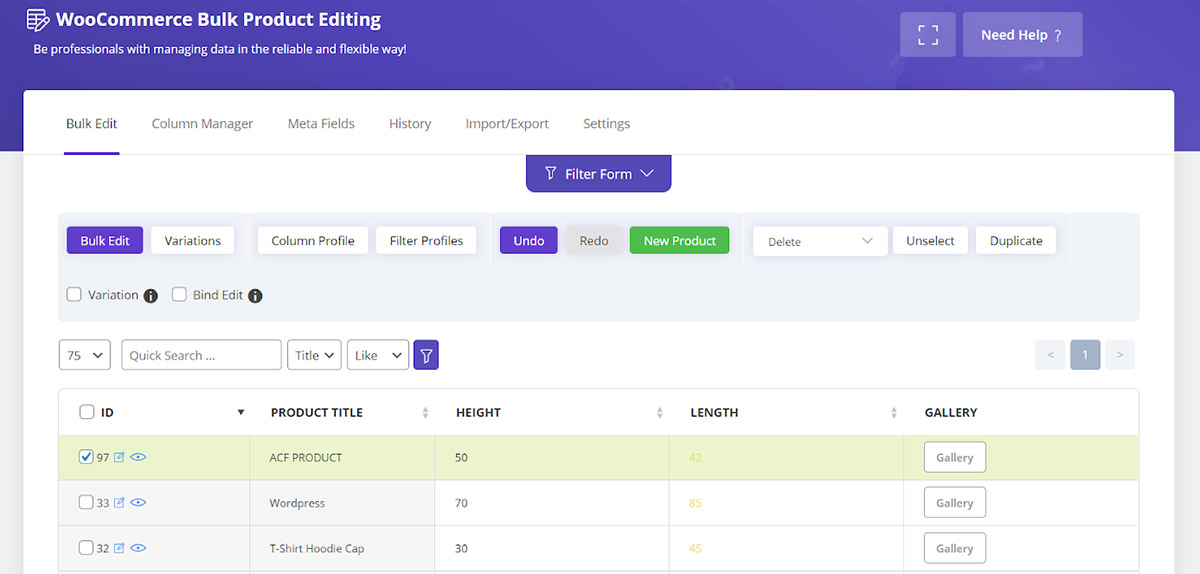Viewport: 1200px width, 574px height.
Task: Sort by ID using the column arrow
Action: pyautogui.click(x=240, y=413)
